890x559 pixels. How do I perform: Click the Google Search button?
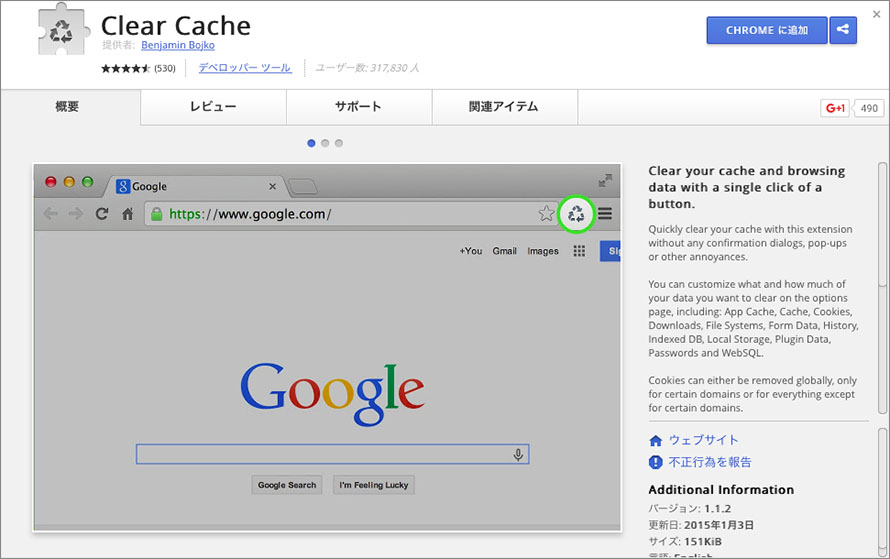[x=287, y=485]
